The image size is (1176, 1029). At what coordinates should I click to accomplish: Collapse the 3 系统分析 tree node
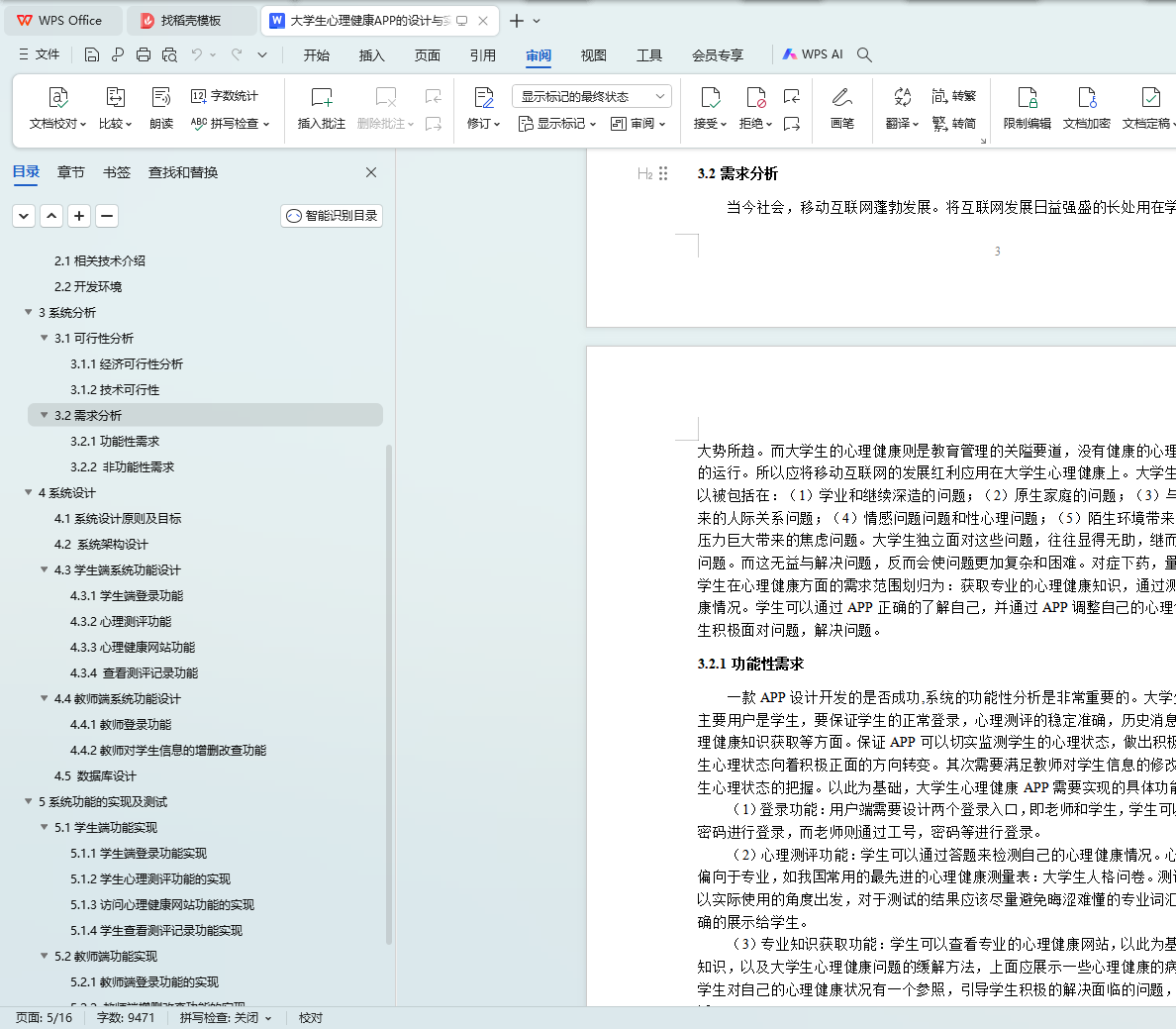(x=29, y=312)
